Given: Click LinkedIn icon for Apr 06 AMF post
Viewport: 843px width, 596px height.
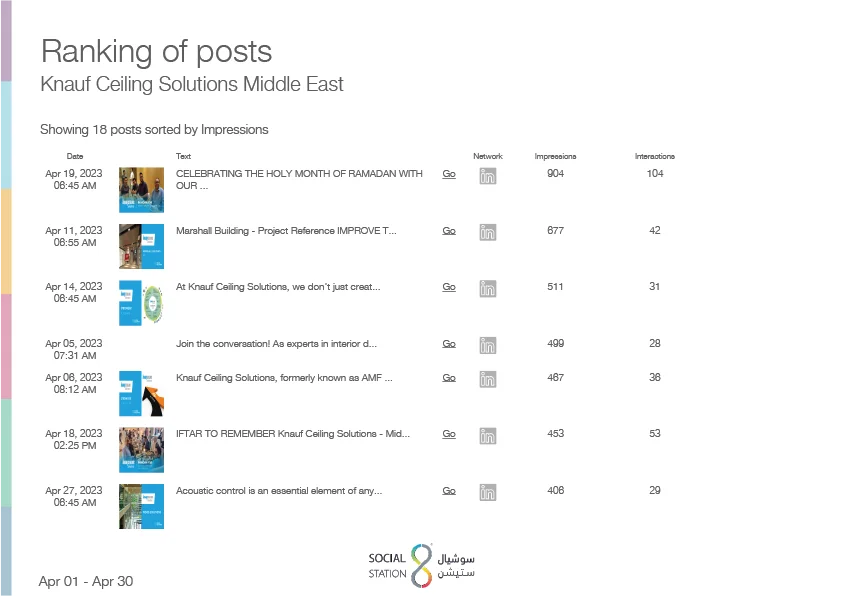Looking at the screenshot, I should coord(488,380).
